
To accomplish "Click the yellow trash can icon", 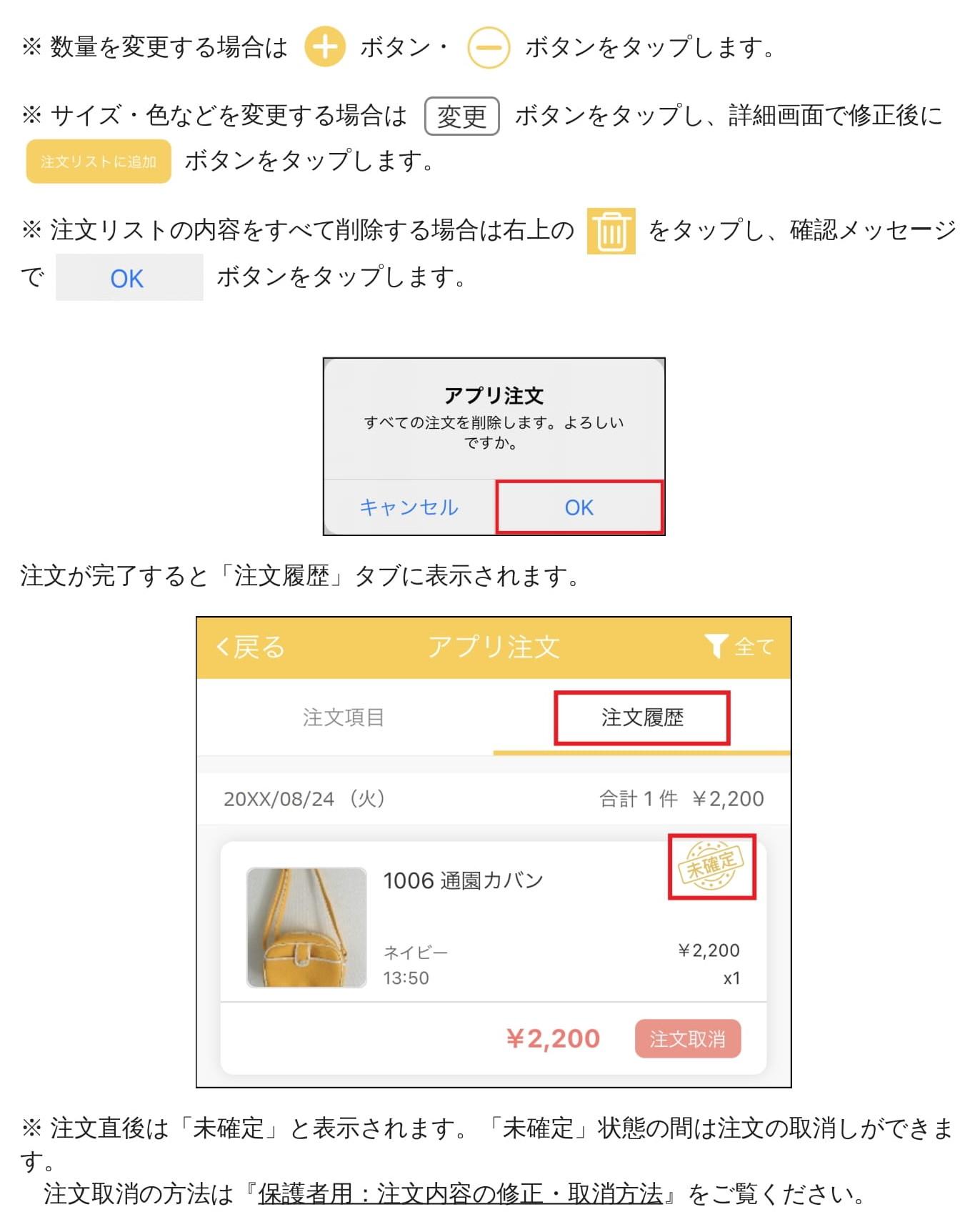I will 611,231.
